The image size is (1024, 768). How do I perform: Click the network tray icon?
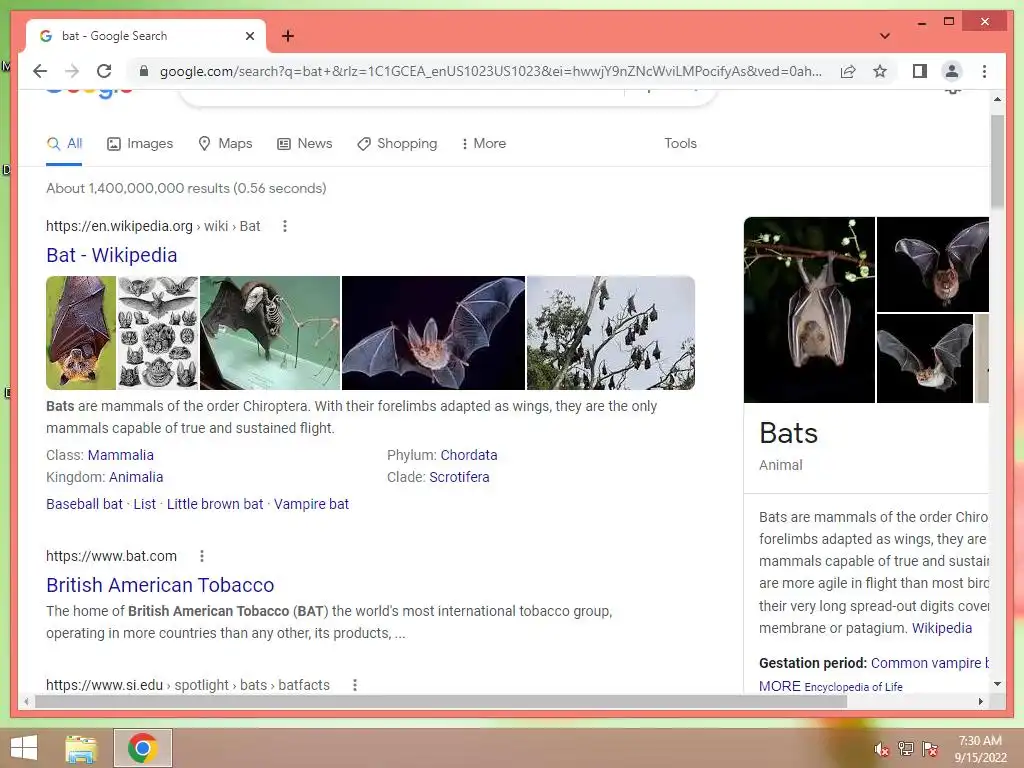point(905,748)
